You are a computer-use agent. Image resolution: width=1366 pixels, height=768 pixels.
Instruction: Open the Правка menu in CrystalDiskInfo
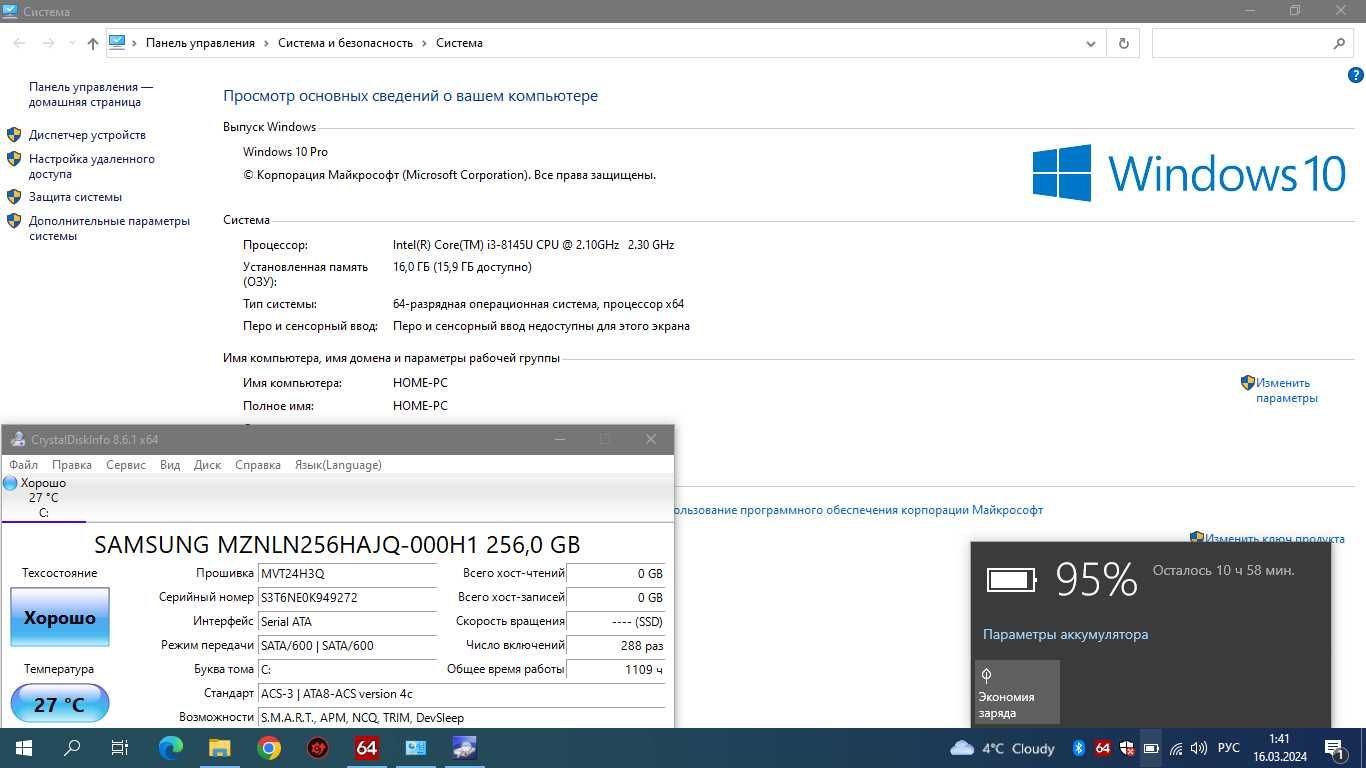[72, 465]
